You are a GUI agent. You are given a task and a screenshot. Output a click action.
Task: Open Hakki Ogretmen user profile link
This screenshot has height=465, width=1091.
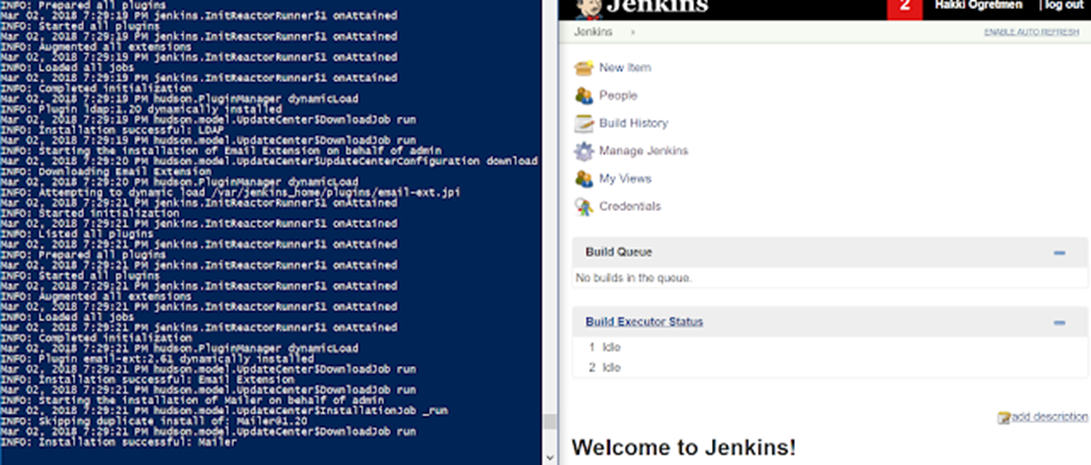point(978,5)
